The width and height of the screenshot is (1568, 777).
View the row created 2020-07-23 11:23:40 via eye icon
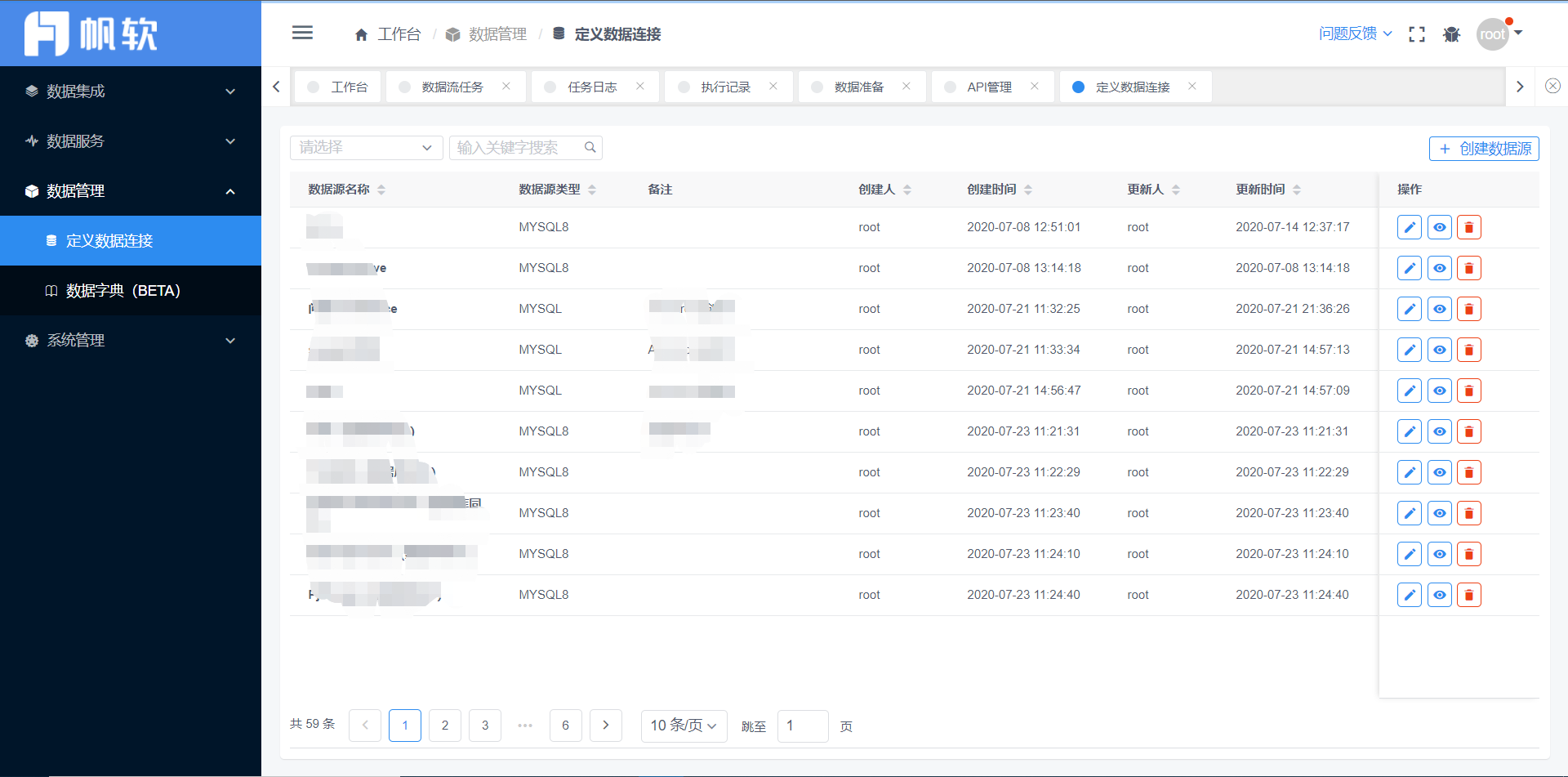(1440, 513)
